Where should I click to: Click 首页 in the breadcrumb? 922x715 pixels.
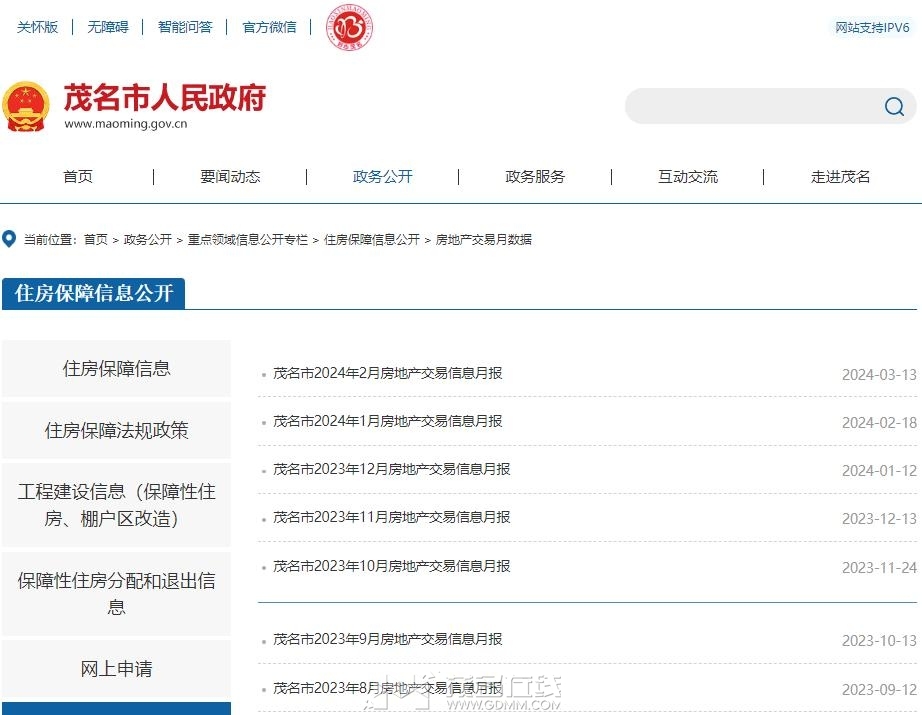tap(96, 239)
